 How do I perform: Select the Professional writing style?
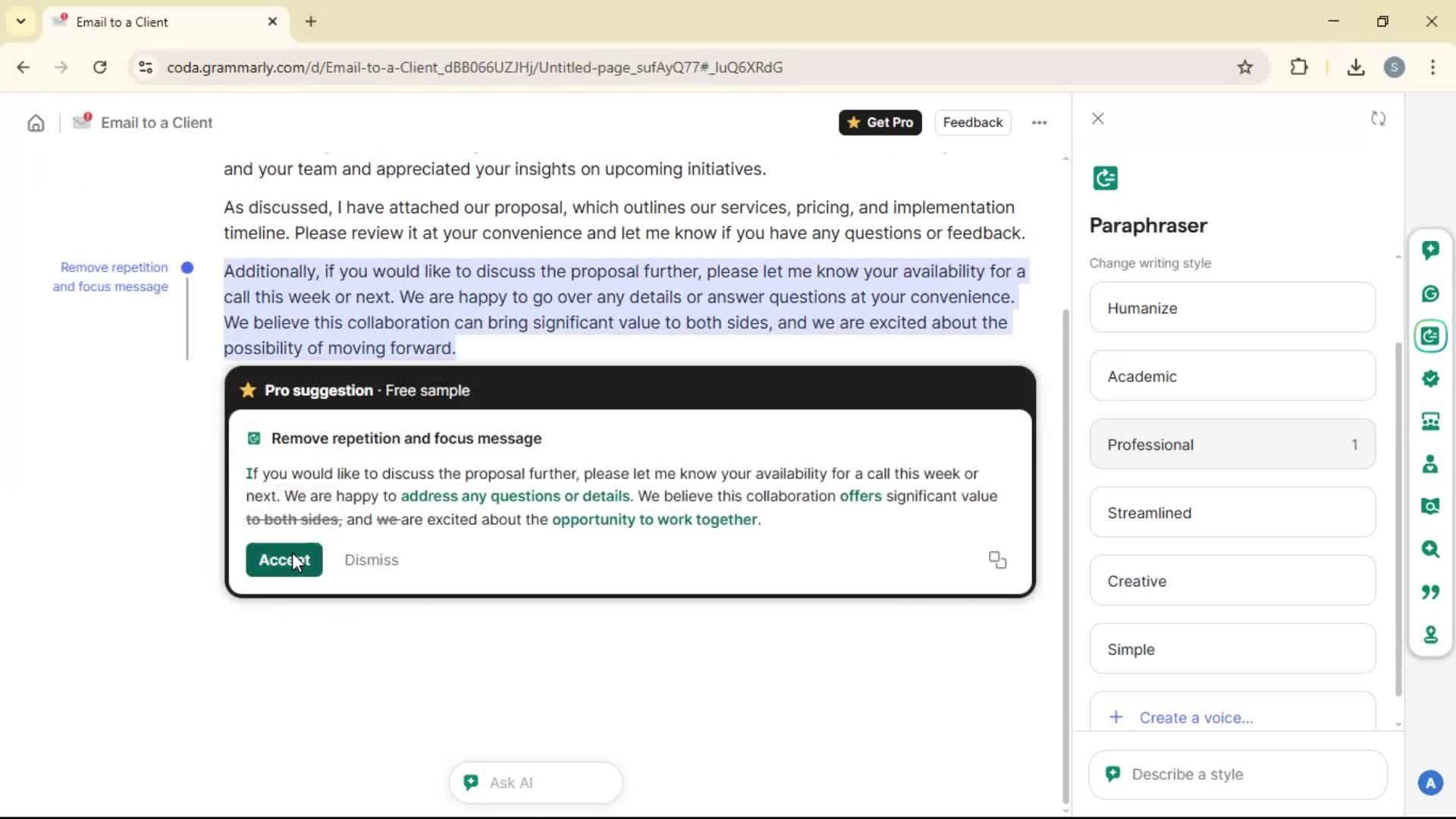pyautogui.click(x=1232, y=444)
